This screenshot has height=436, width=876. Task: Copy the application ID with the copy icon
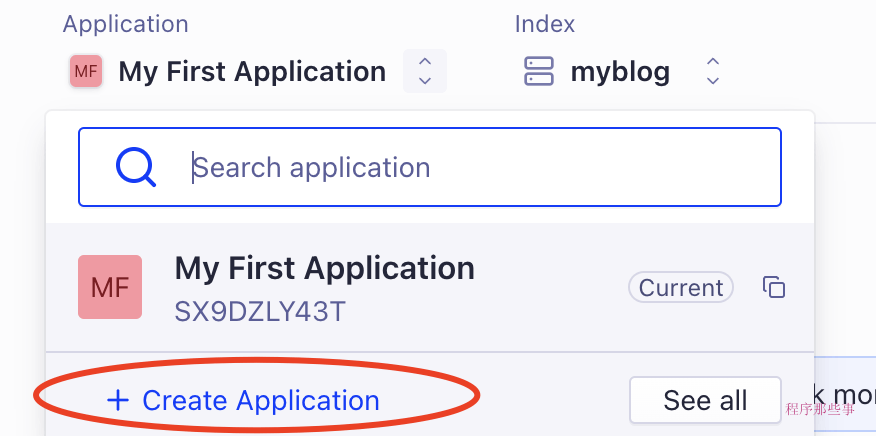click(x=774, y=288)
